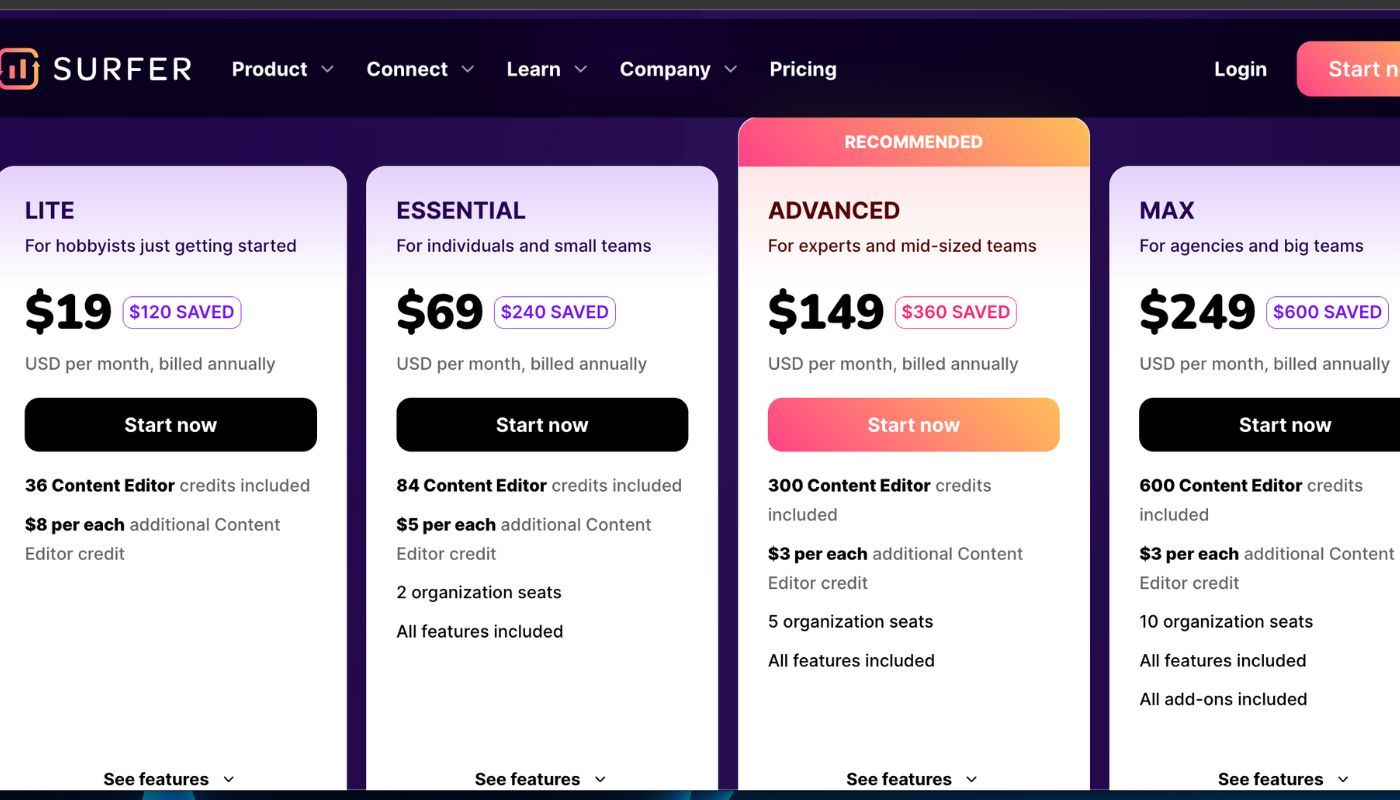This screenshot has height=800, width=1400.
Task: Expand See features under Max plan
Action: (x=1284, y=778)
